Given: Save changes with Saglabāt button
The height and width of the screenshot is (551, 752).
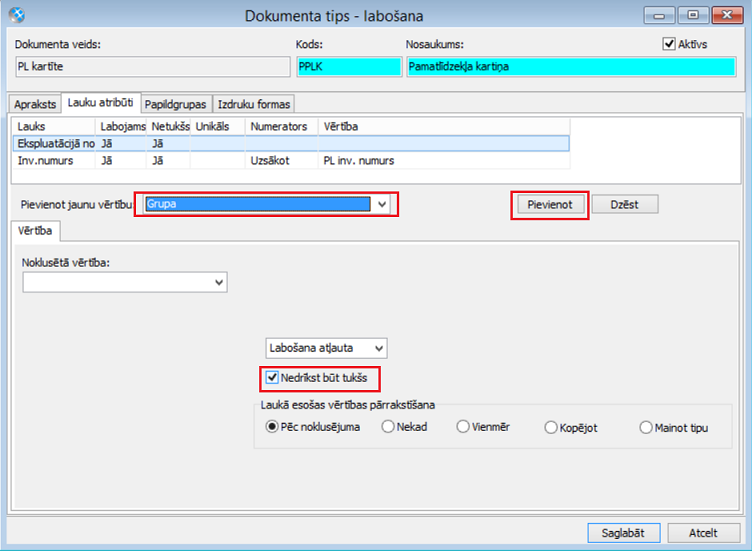Looking at the screenshot, I should coord(623,533).
